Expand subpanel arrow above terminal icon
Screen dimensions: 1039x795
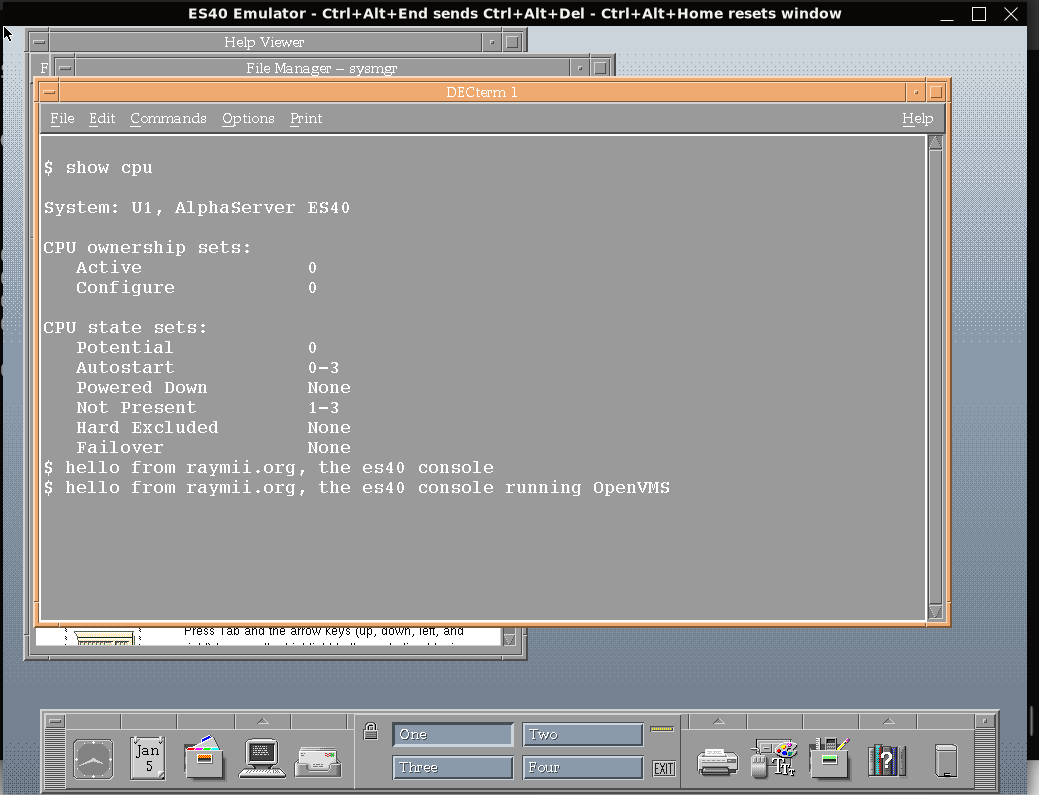click(262, 721)
